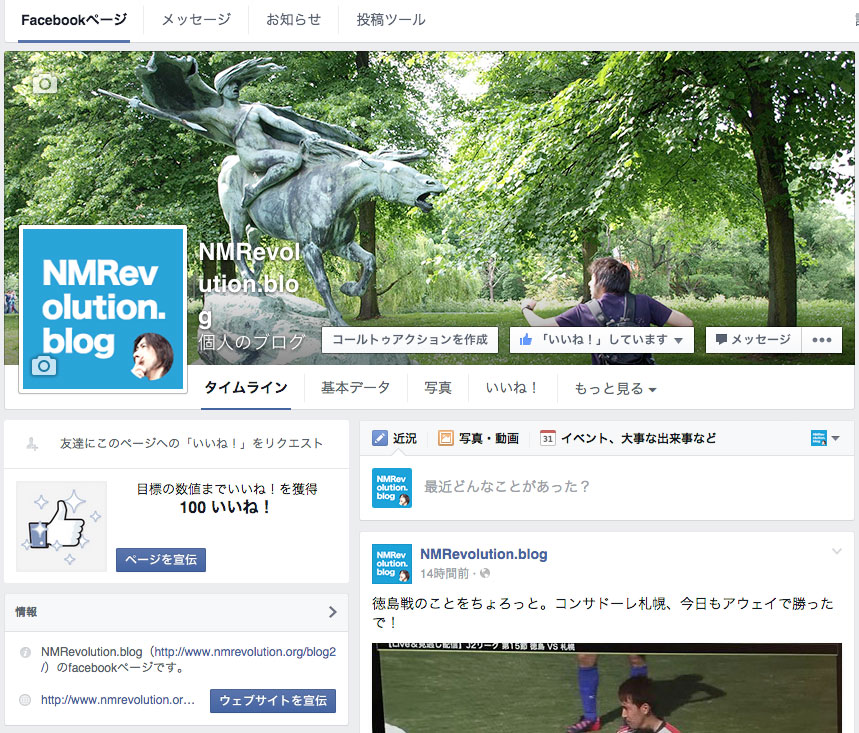The width and height of the screenshot is (859, 733).
Task: Click the profile picture camera icon
Action: pos(44,365)
